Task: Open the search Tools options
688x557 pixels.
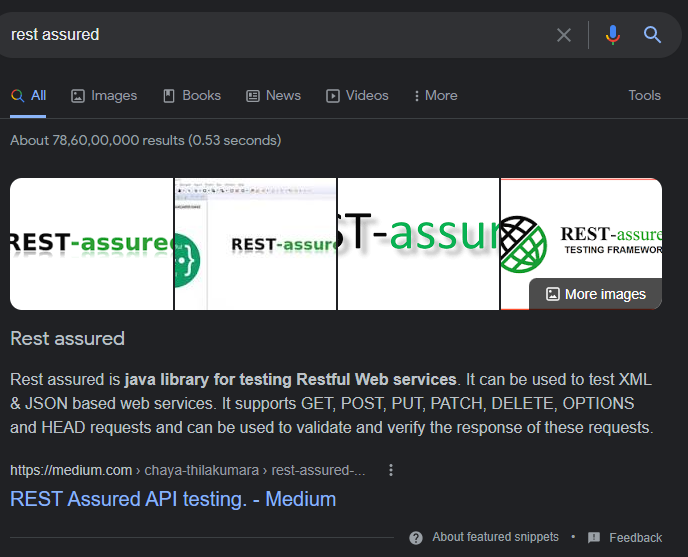Action: (x=644, y=96)
